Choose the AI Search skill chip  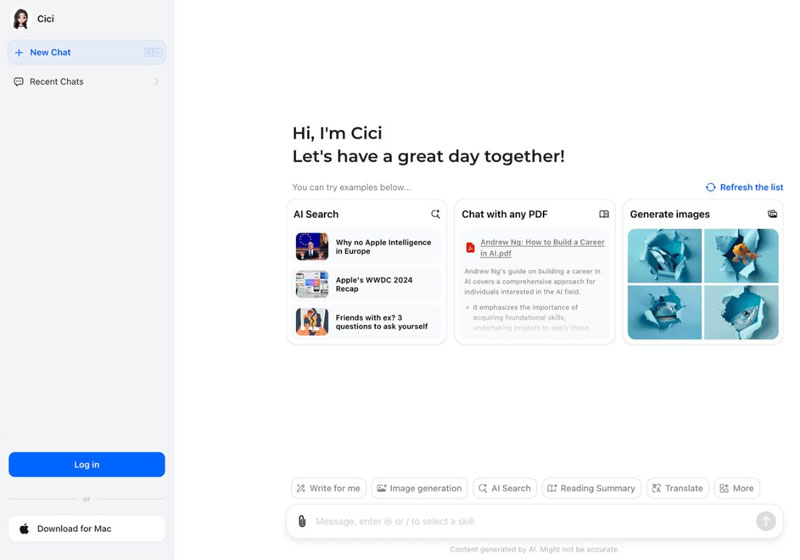[x=503, y=488]
